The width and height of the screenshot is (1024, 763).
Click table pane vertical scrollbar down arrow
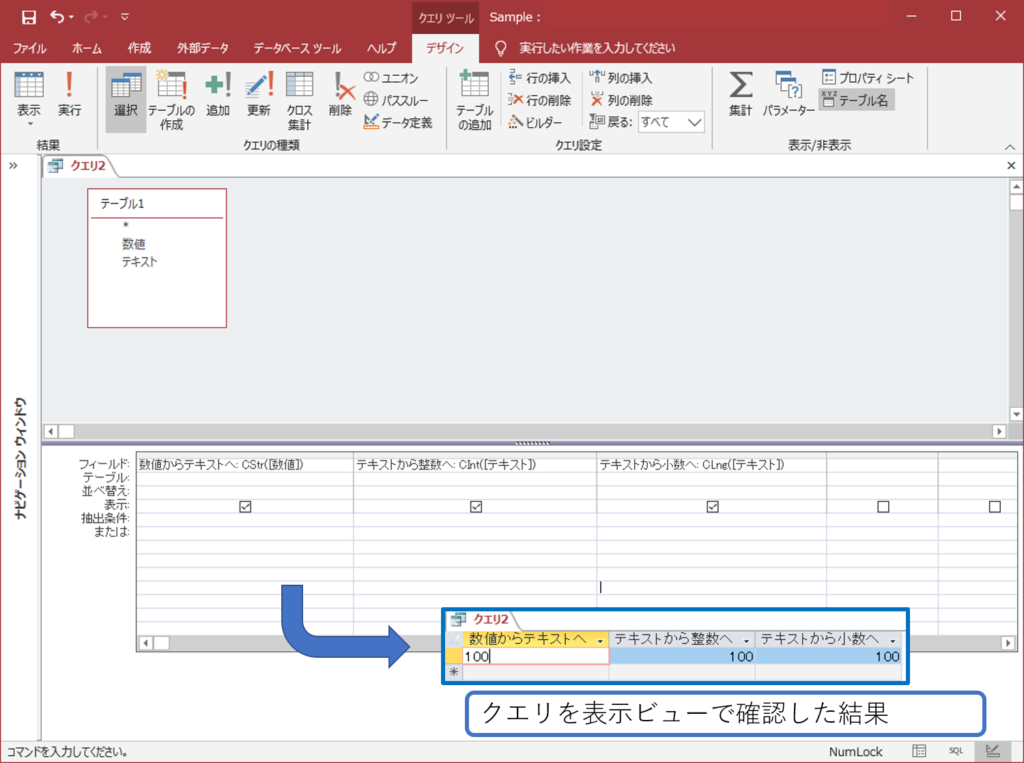(x=1016, y=414)
